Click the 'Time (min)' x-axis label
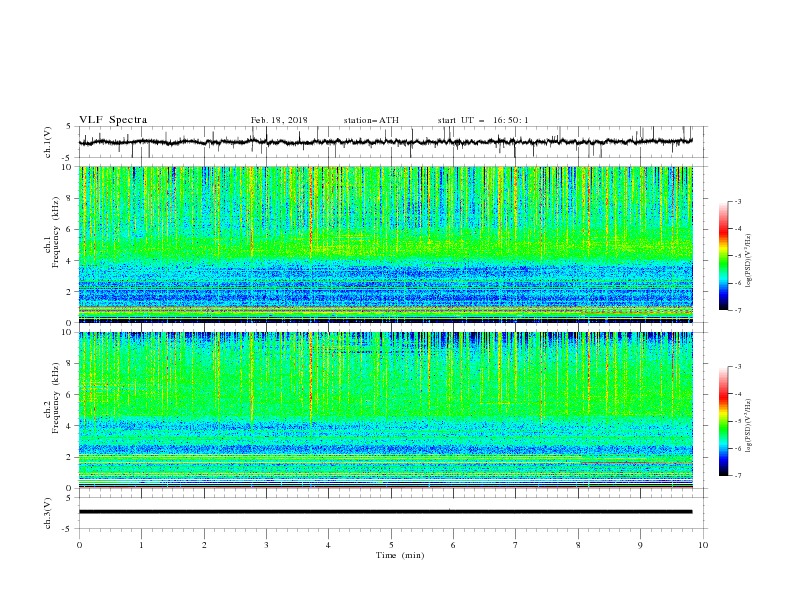The image size is (792, 612). pos(400,555)
